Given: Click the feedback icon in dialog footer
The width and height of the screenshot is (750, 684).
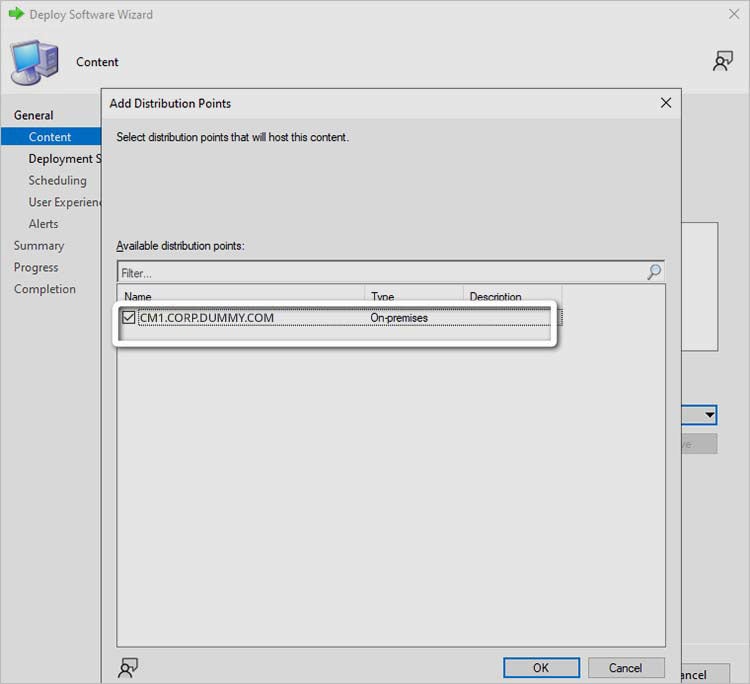Looking at the screenshot, I should (128, 668).
